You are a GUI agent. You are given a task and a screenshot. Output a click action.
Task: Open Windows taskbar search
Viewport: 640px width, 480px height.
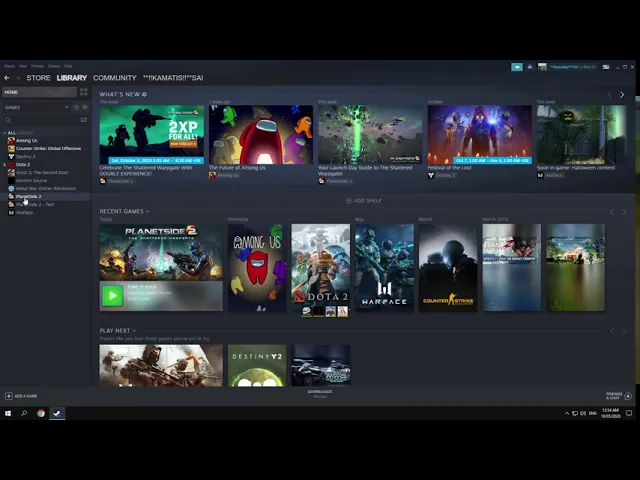tap(24, 413)
